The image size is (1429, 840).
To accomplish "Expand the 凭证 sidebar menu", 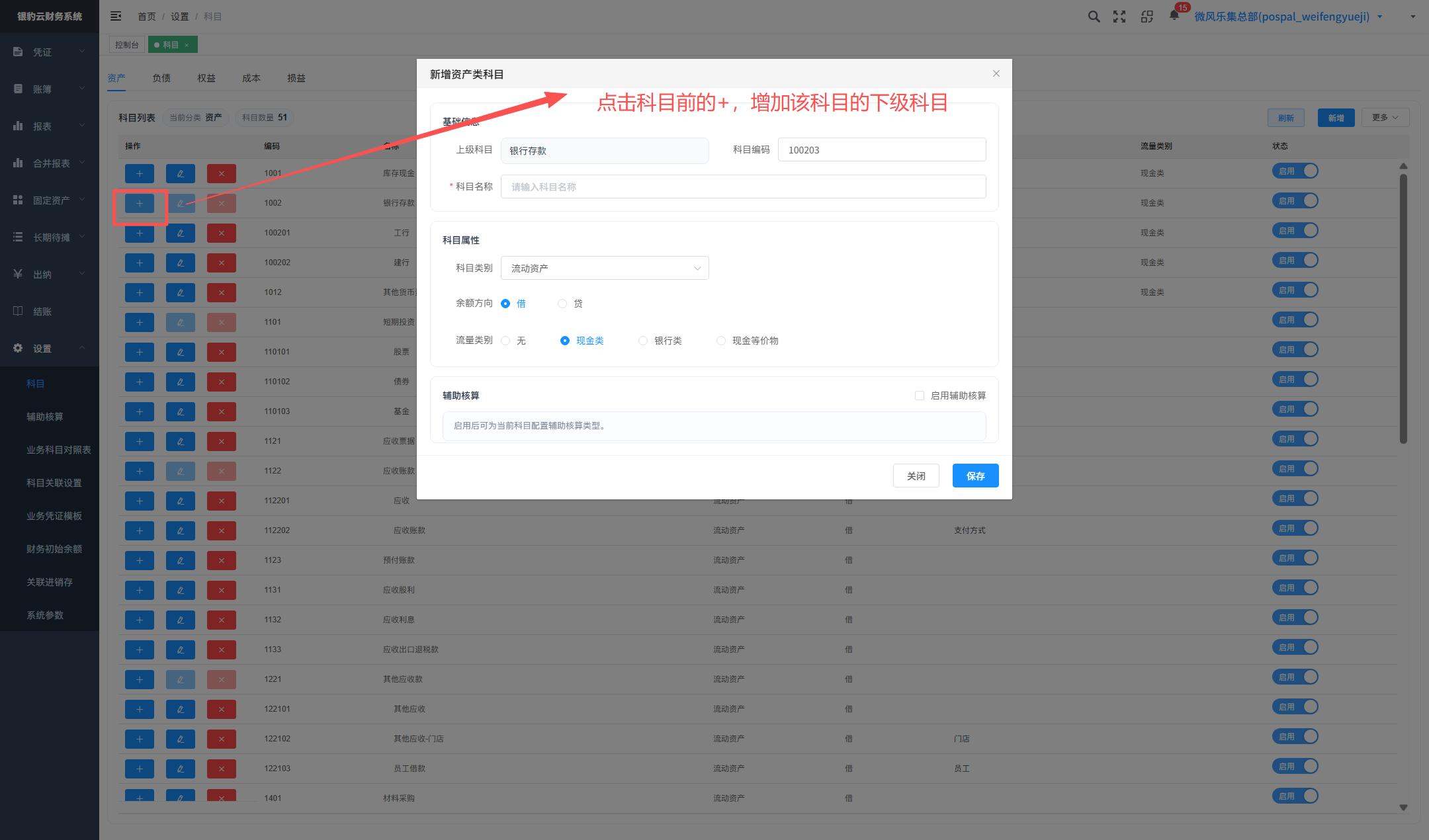I will coord(50,52).
